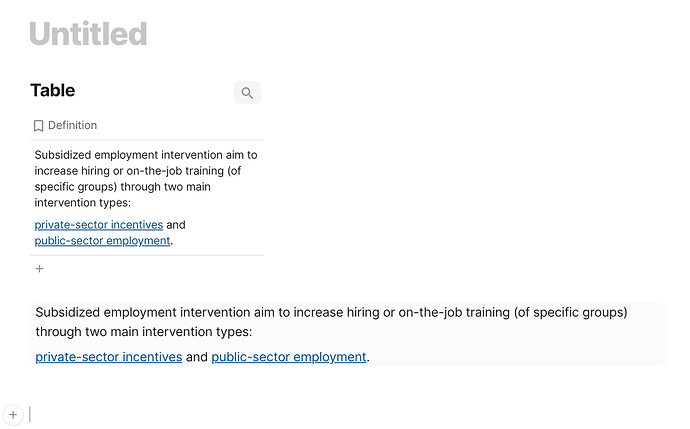Click "intervention types:" line in table cell
The width and height of the screenshot is (690, 429).
pos(82,203)
